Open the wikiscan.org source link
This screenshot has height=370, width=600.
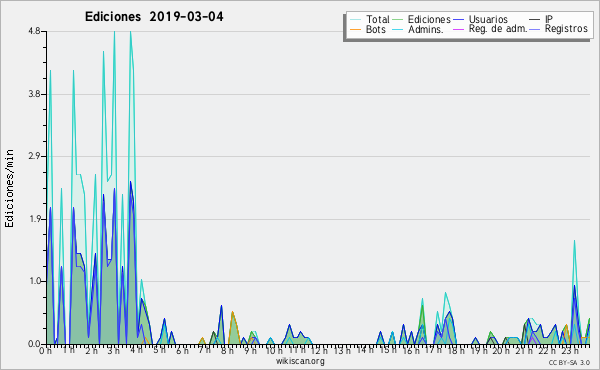pyautogui.click(x=300, y=361)
